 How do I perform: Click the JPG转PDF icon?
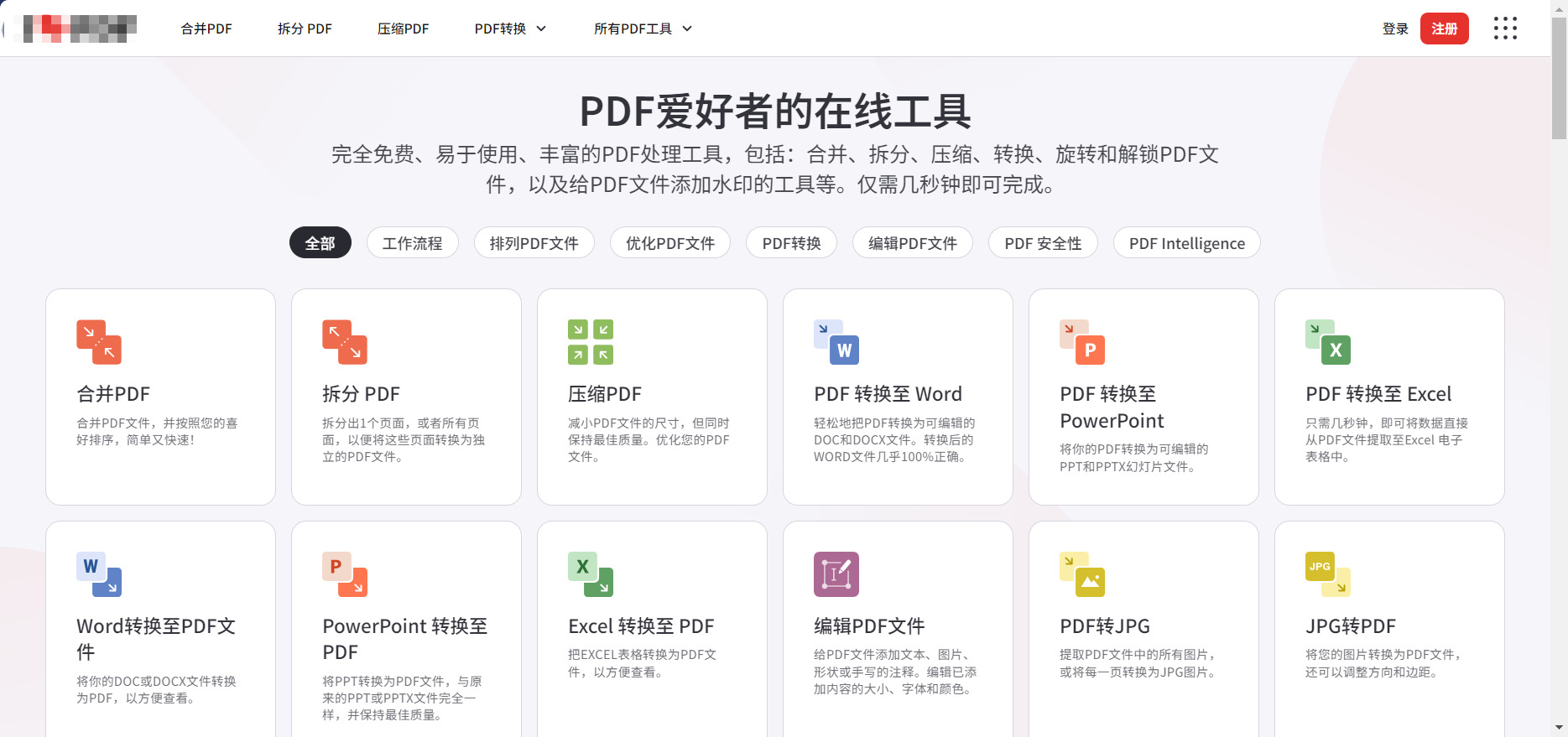click(x=1328, y=574)
